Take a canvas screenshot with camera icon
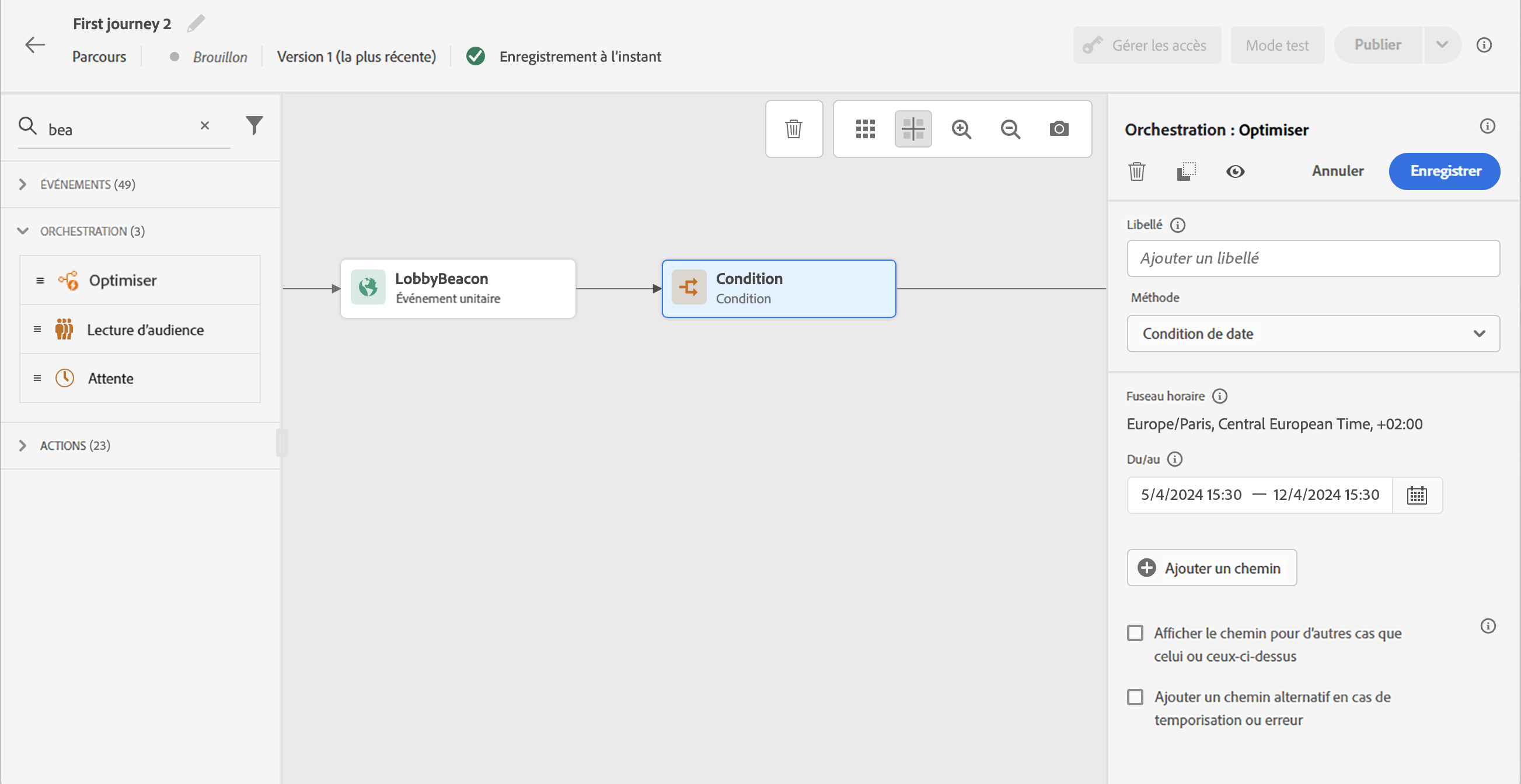 coord(1059,128)
